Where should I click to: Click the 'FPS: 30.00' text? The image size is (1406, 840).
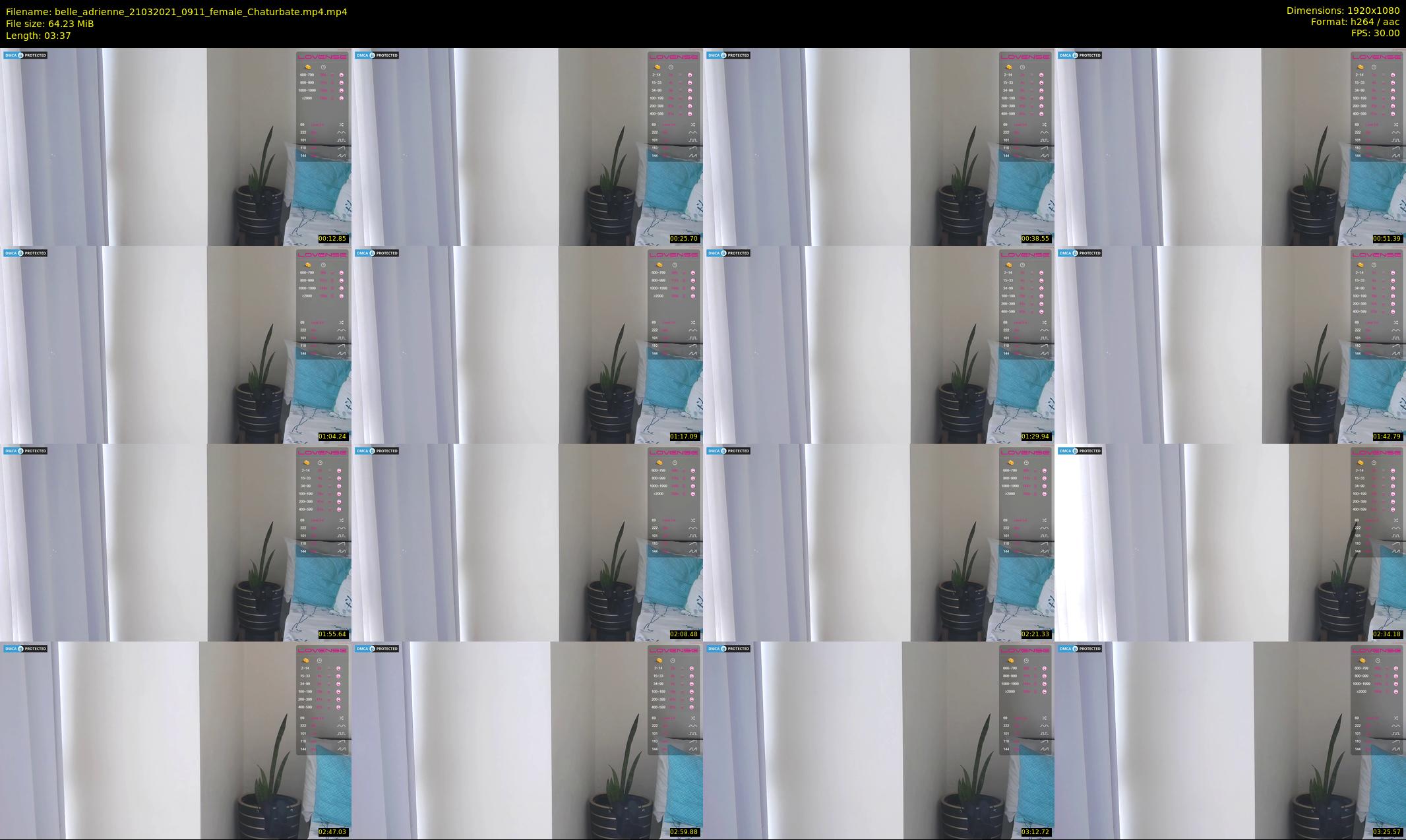(x=1375, y=33)
